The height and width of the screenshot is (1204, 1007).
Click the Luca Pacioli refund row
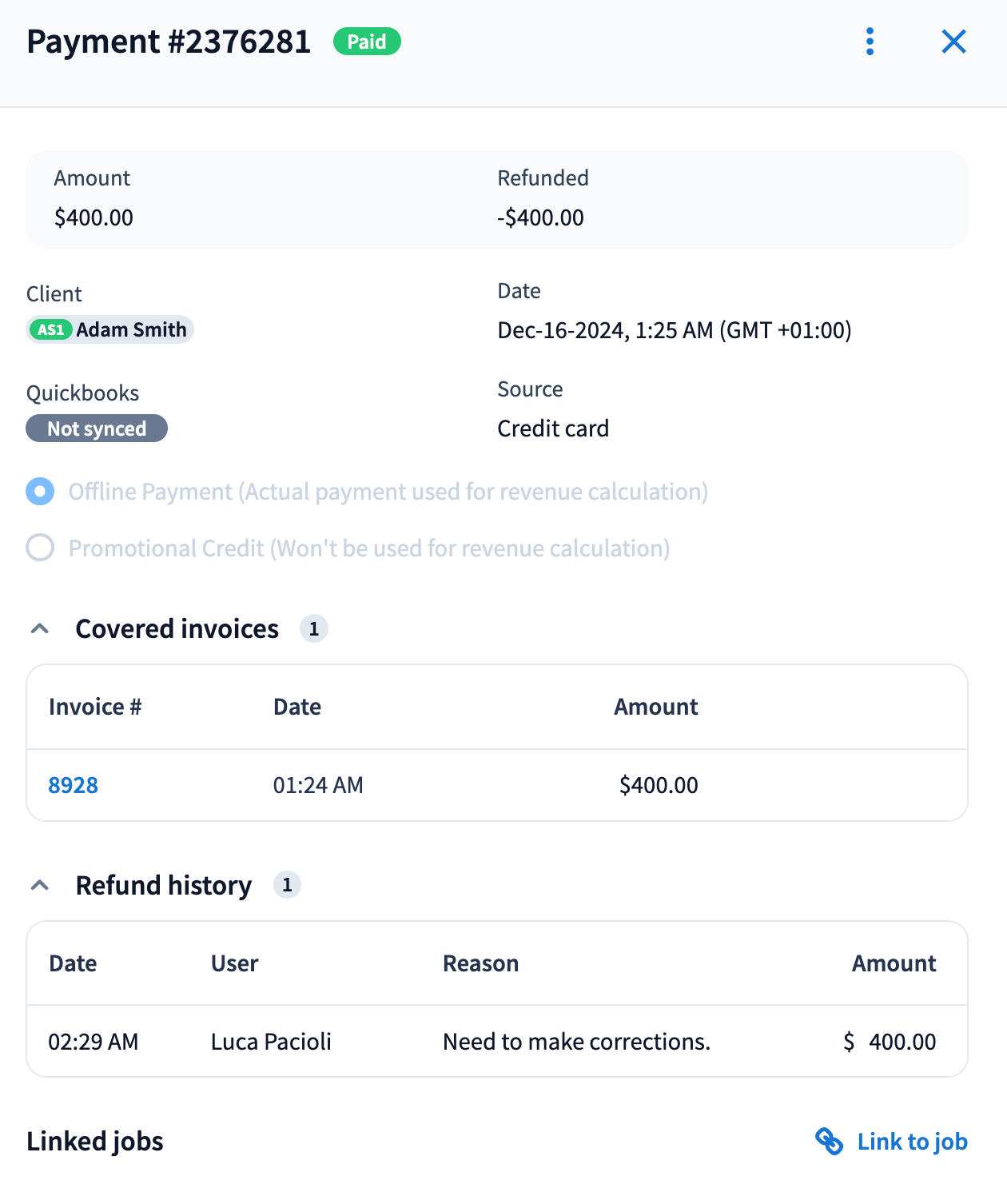pyautogui.click(x=271, y=1042)
